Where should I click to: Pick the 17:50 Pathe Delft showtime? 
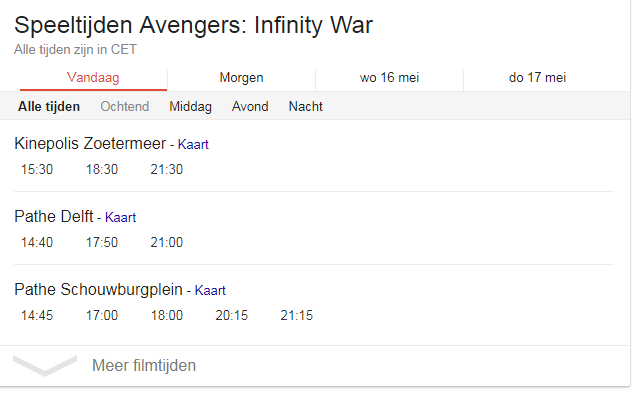pyautogui.click(x=102, y=242)
